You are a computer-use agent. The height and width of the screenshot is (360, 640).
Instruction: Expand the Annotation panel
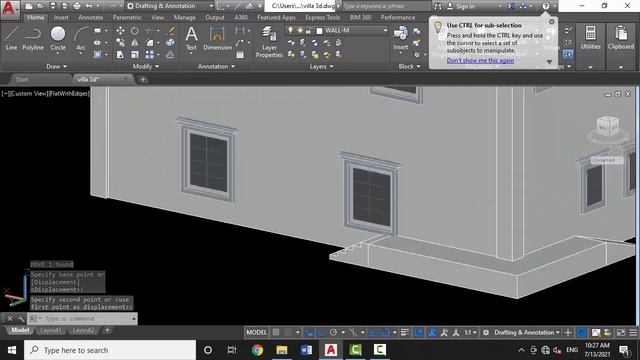tap(216, 66)
